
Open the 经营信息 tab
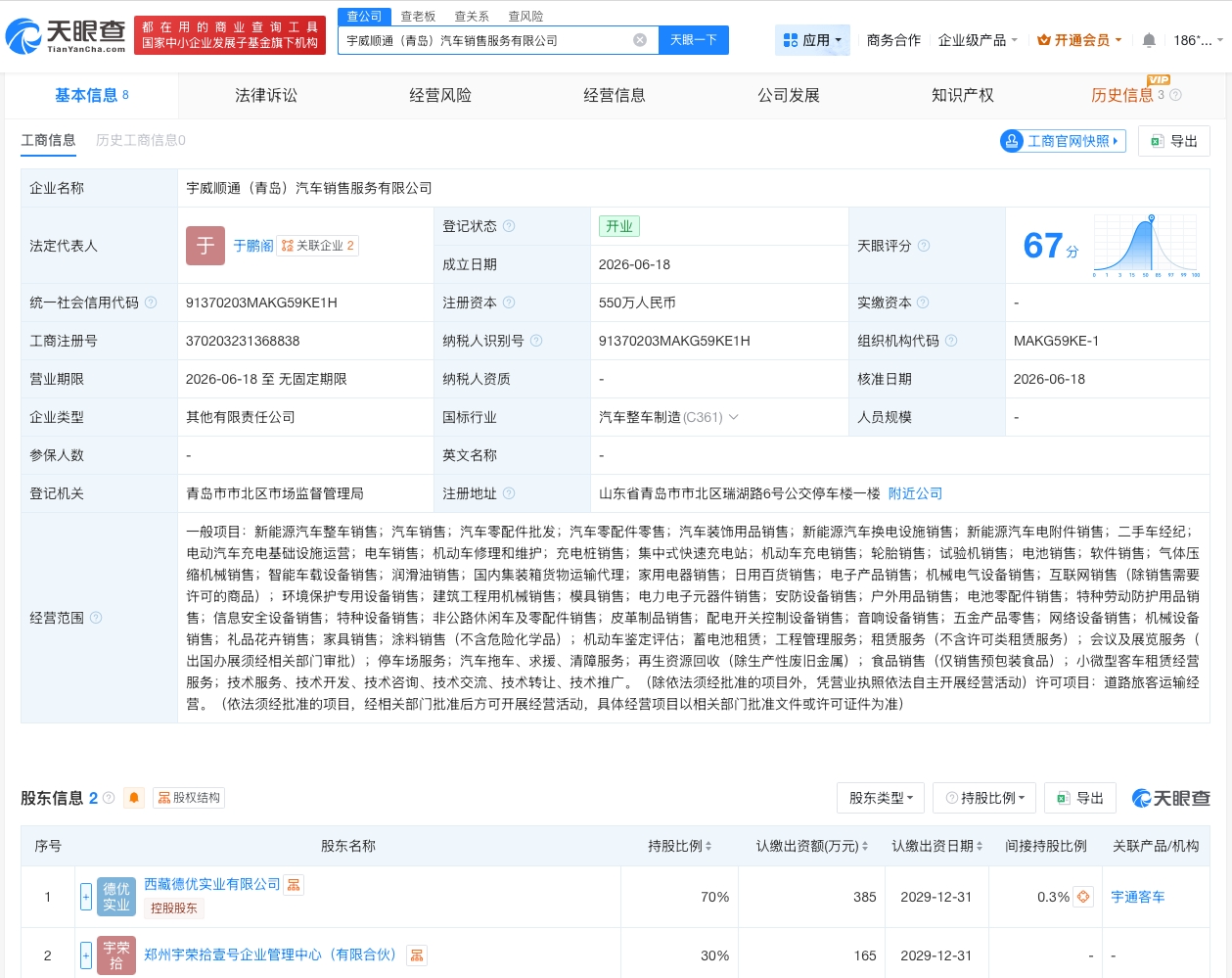point(614,95)
